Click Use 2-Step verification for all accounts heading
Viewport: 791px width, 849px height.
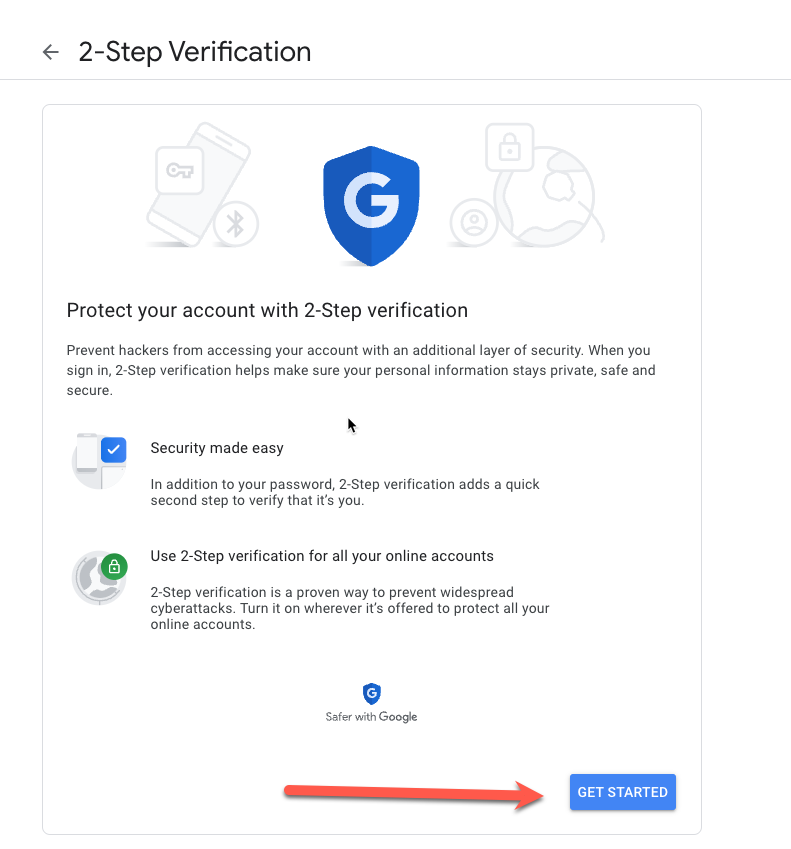point(322,556)
